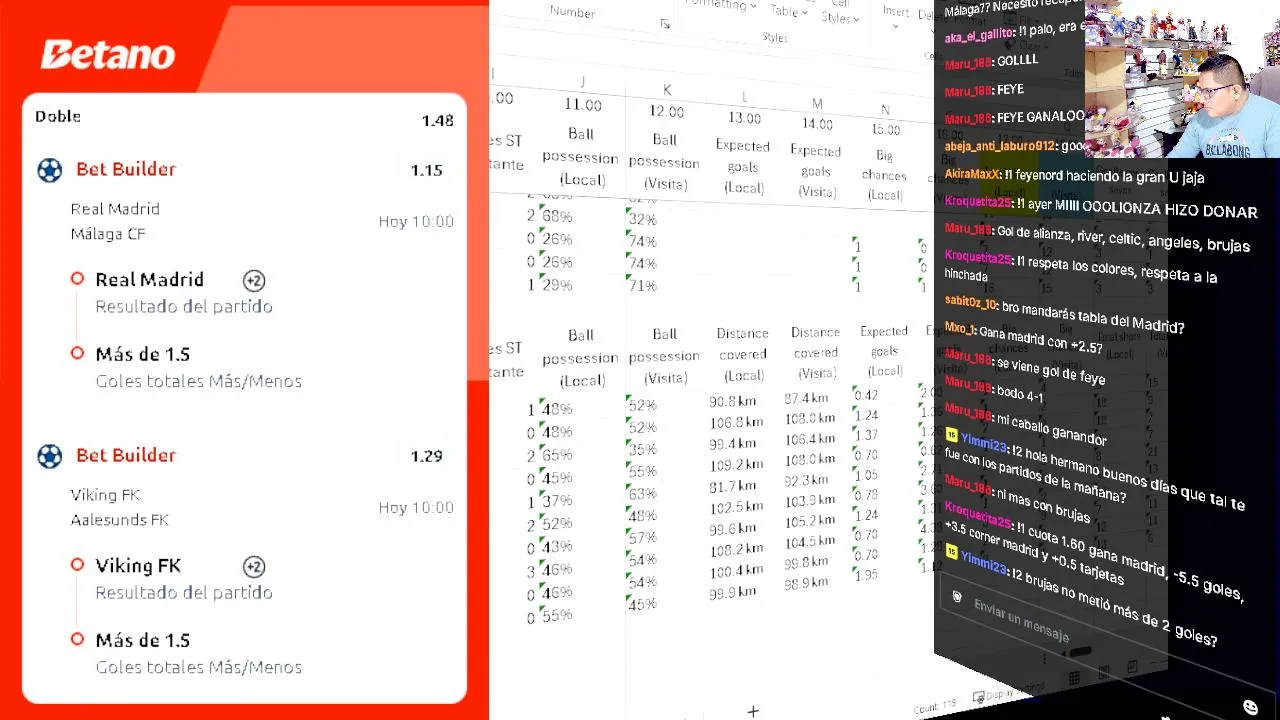
Task: Click chat username 'aka_el_gallito'
Action: point(979,35)
